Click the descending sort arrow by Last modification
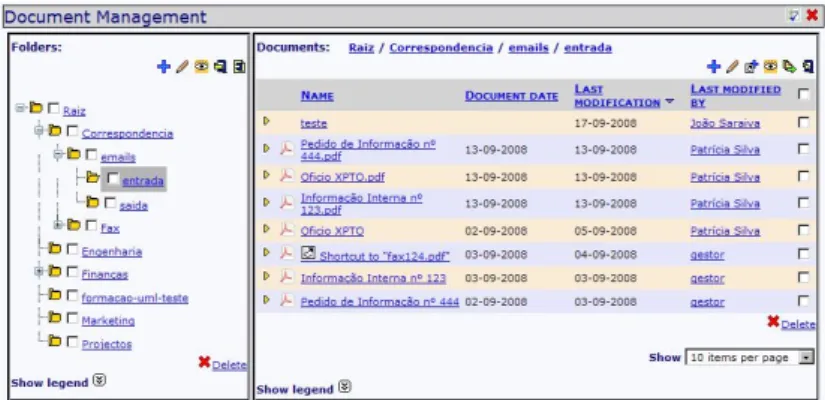This screenshot has height=400, width=825. click(669, 103)
